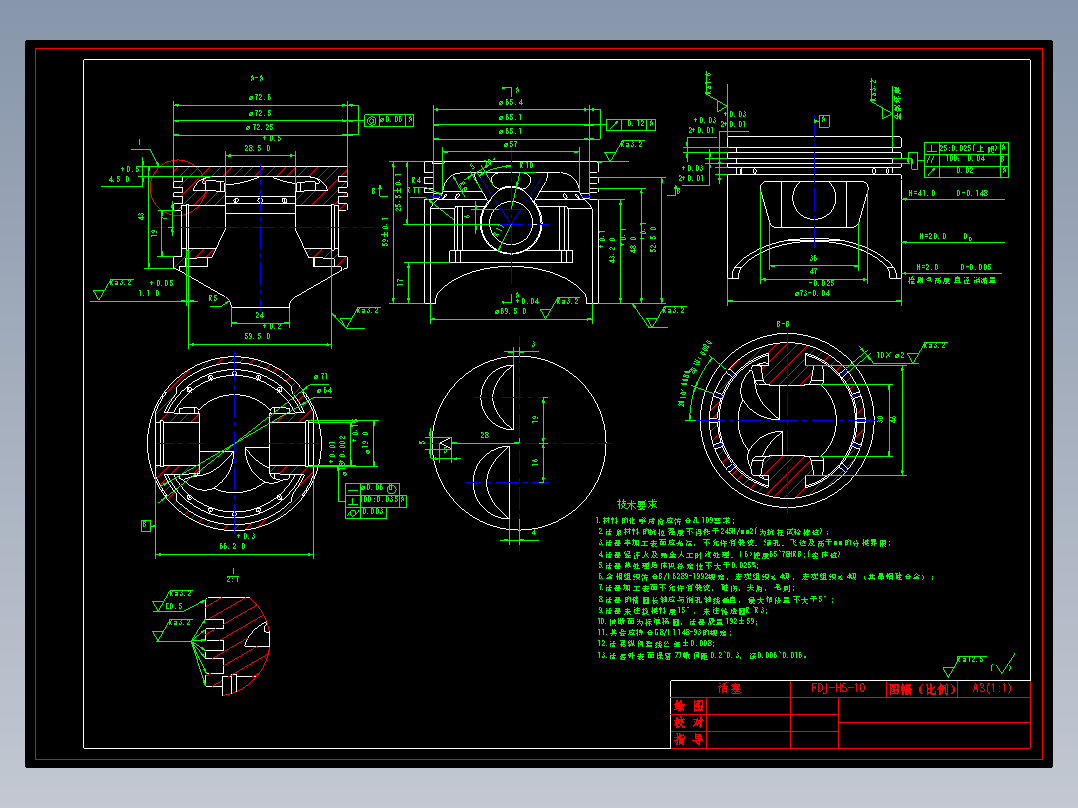Click the 0.06 concentricity tolerance frame
Screen dimensions: 1078x808
click(389, 120)
